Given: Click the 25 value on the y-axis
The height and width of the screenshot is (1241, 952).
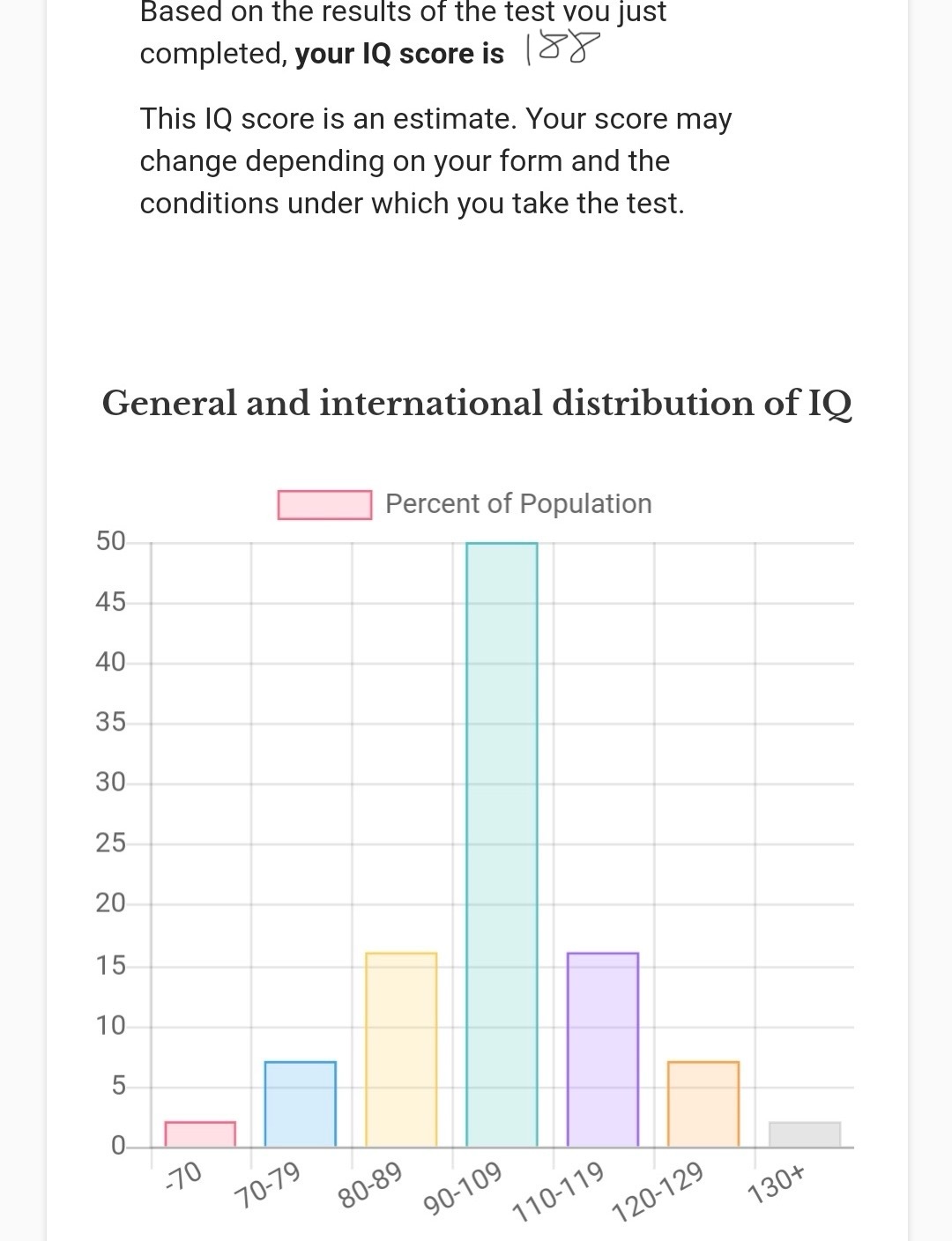Looking at the screenshot, I should click(x=111, y=843).
